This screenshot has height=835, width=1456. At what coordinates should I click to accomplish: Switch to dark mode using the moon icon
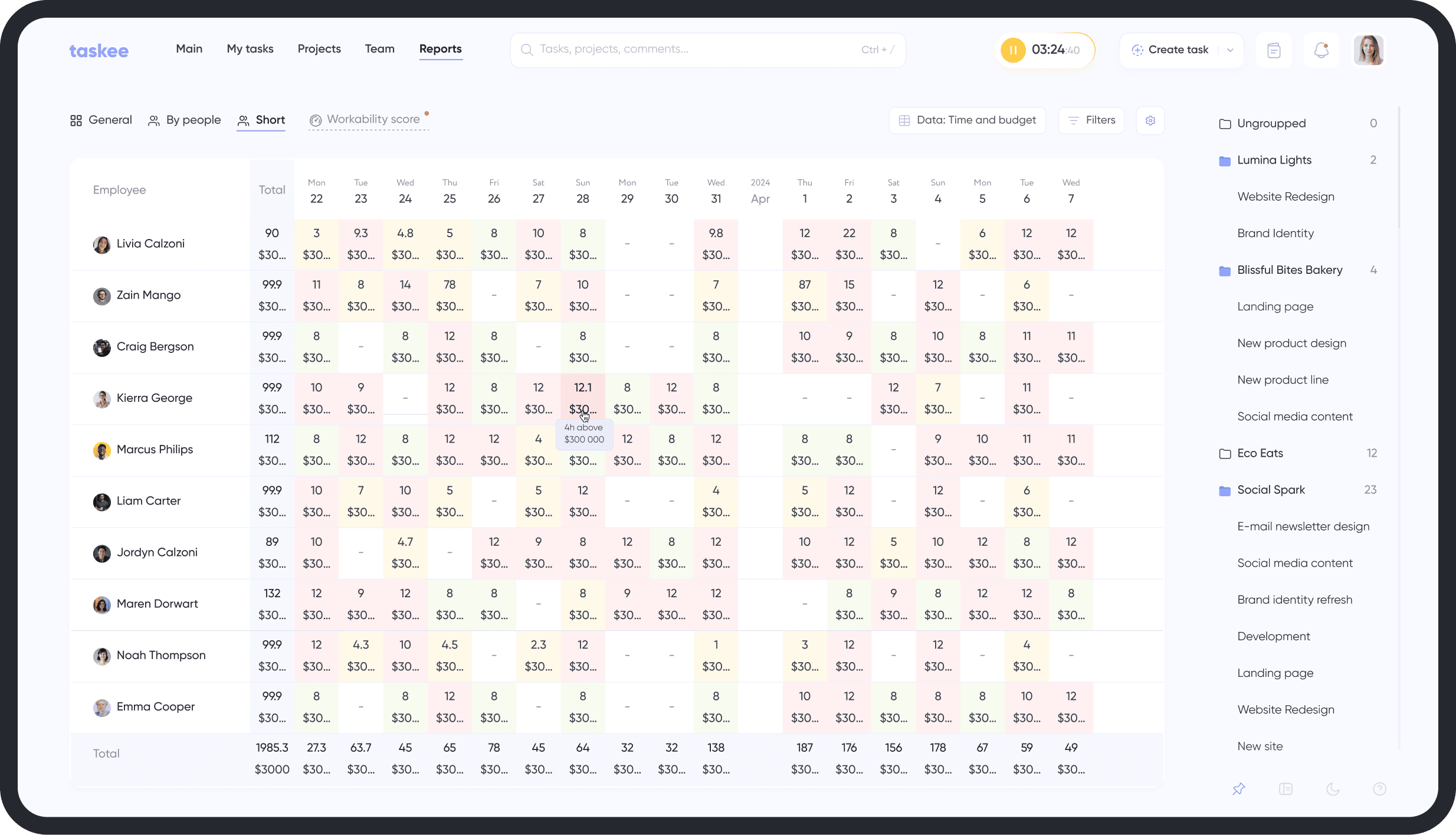click(1333, 789)
